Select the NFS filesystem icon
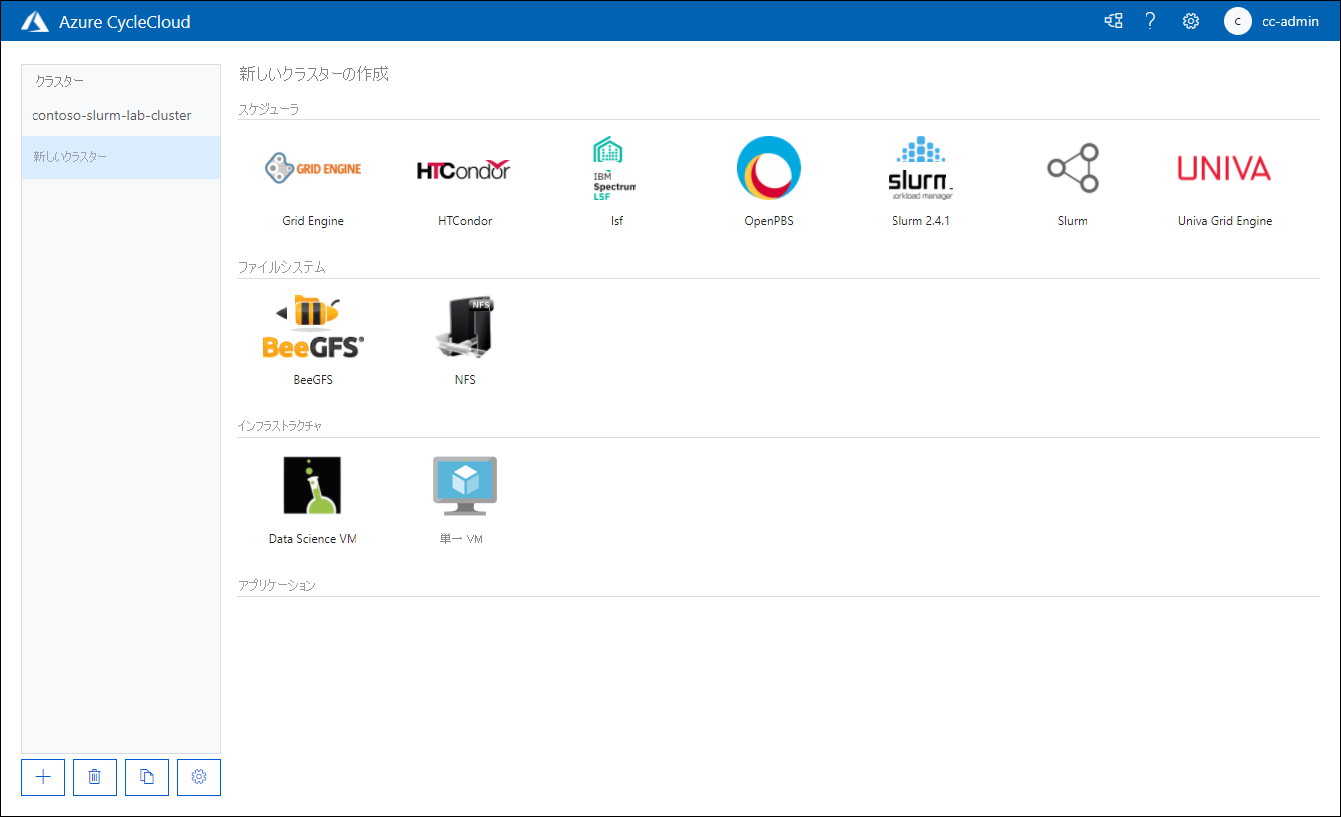 tap(465, 326)
